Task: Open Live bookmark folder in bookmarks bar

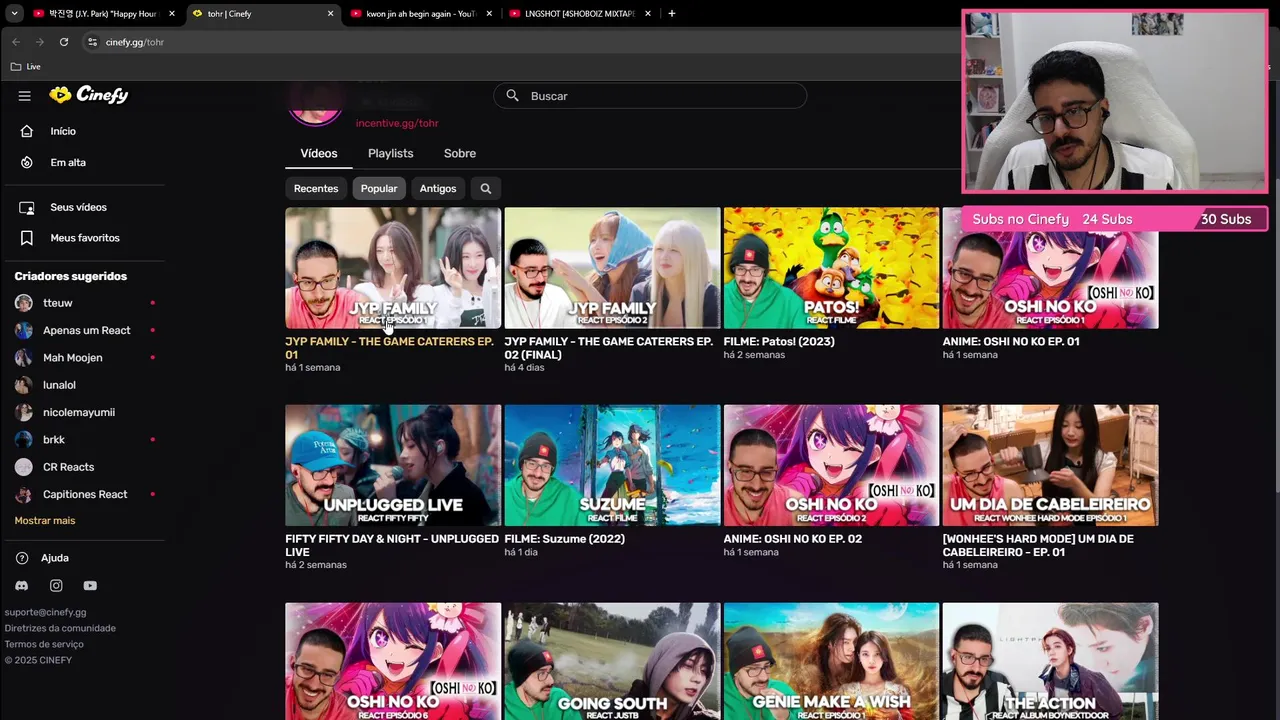Action: click(x=25, y=67)
